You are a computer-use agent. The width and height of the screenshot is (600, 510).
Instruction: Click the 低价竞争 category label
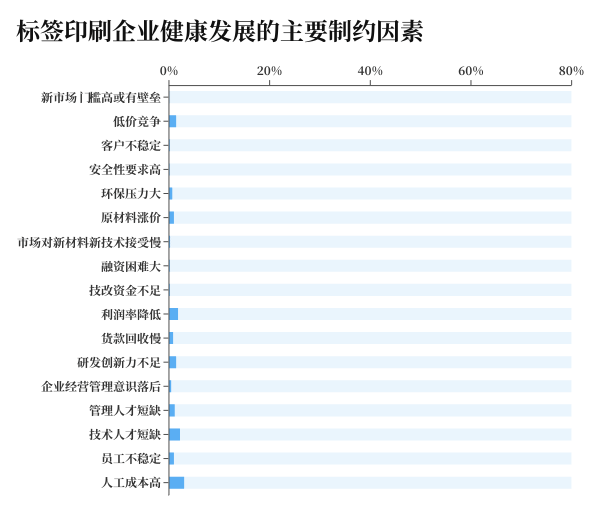point(137,121)
